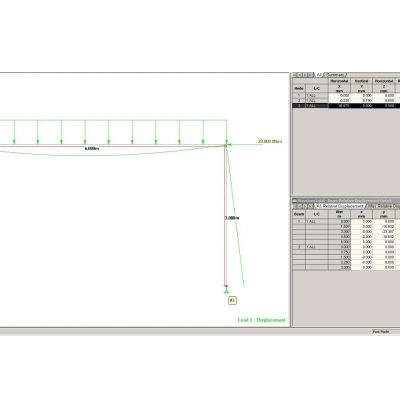This screenshot has height=400, width=400.
Task: Click the Beam Relative Displacement window title bar
Action: point(346,201)
